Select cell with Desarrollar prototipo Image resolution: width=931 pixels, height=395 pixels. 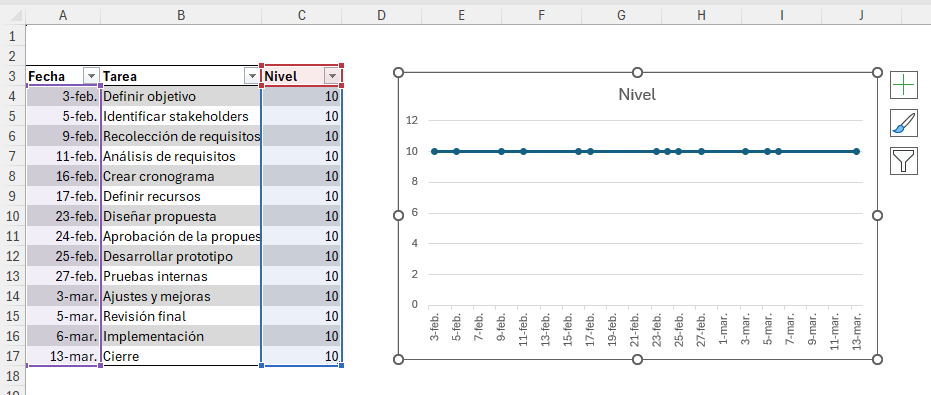pyautogui.click(x=181, y=256)
